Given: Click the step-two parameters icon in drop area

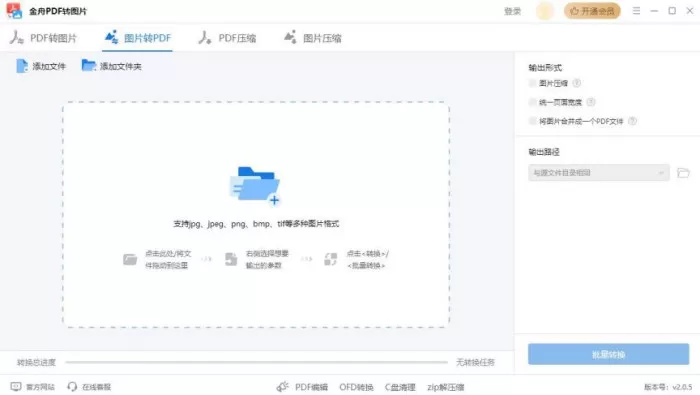Looking at the screenshot, I should click(231, 259).
